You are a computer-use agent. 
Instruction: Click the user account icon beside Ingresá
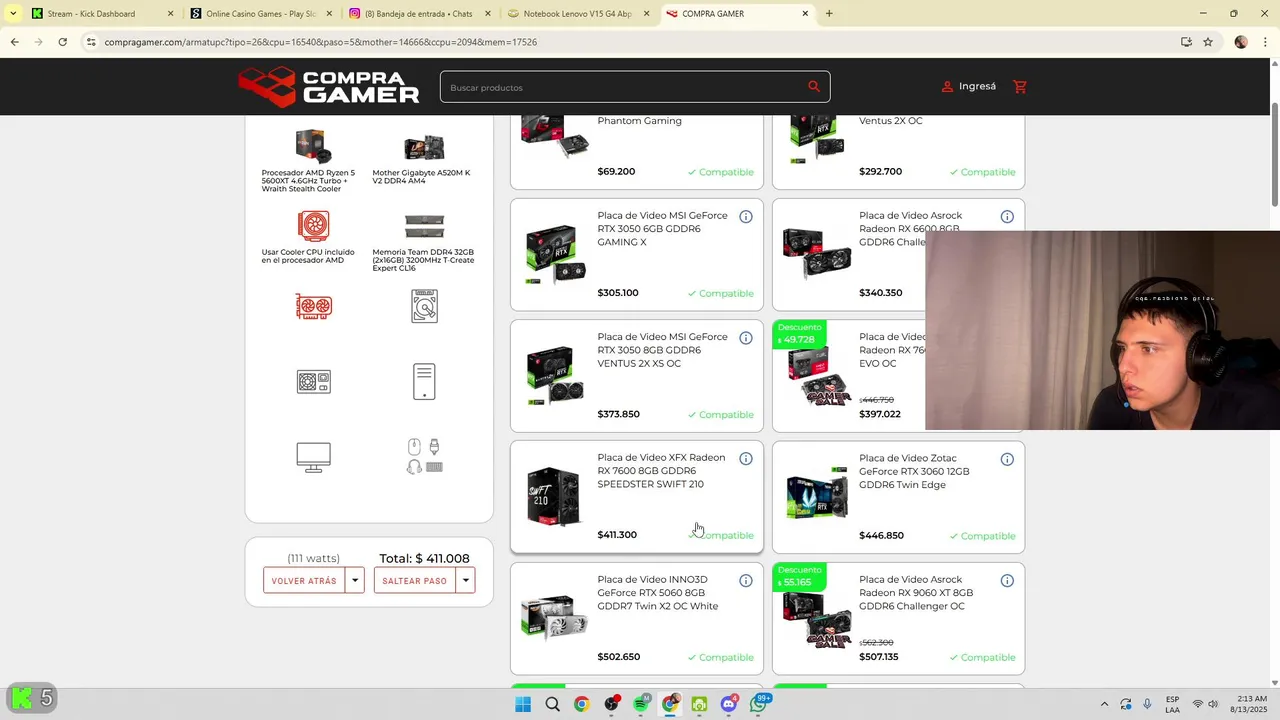pyautogui.click(x=947, y=87)
